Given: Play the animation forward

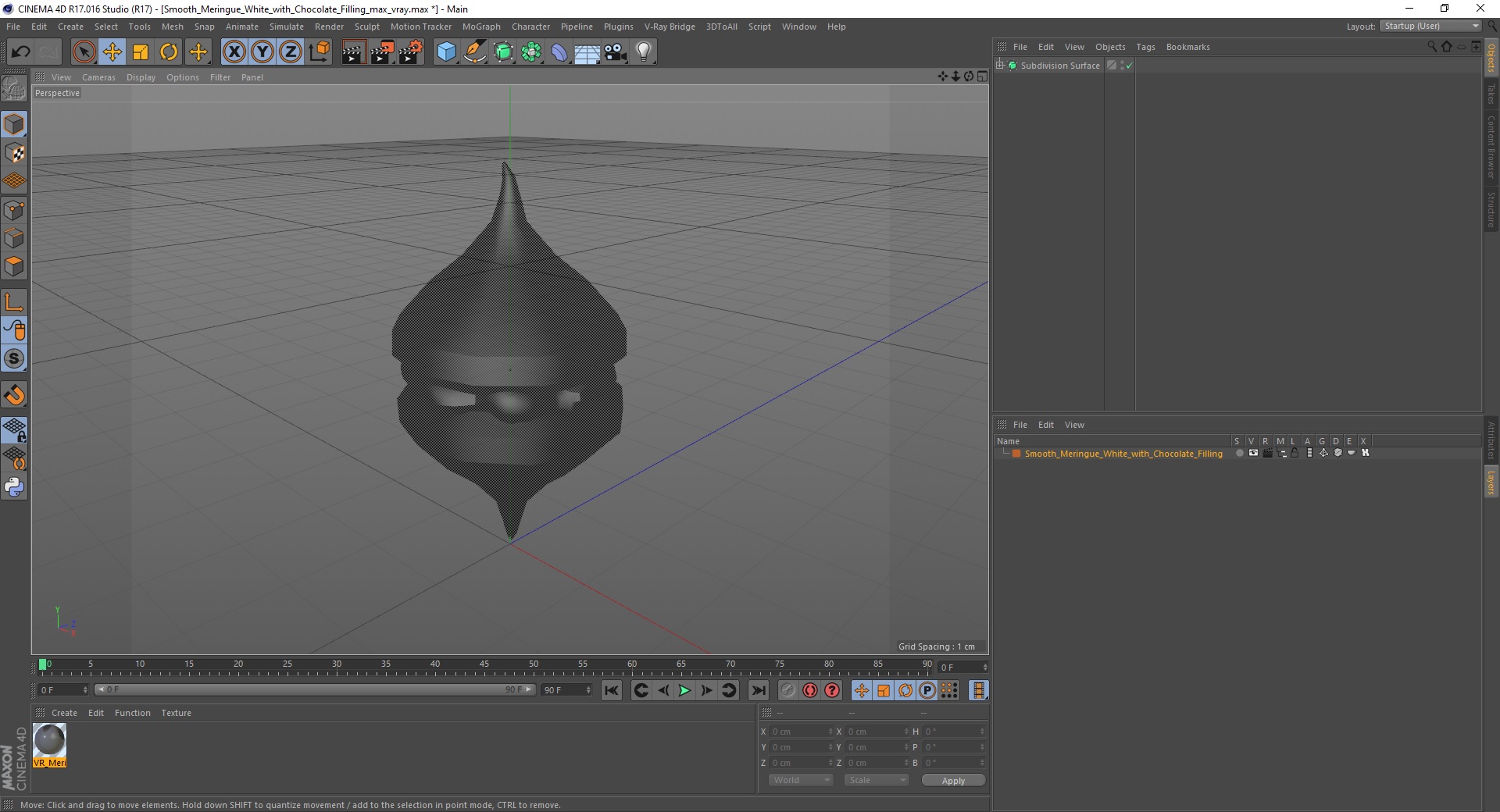Looking at the screenshot, I should [684, 690].
